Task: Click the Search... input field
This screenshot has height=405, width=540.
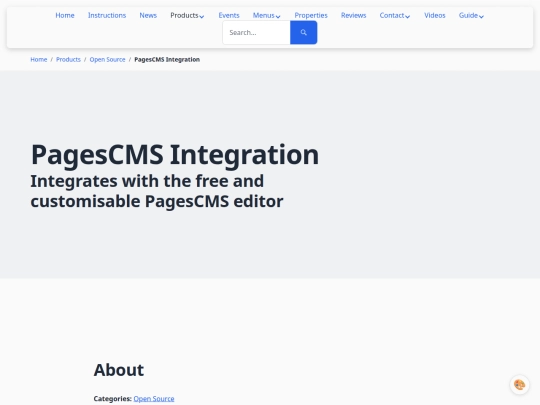Action: [x=256, y=32]
